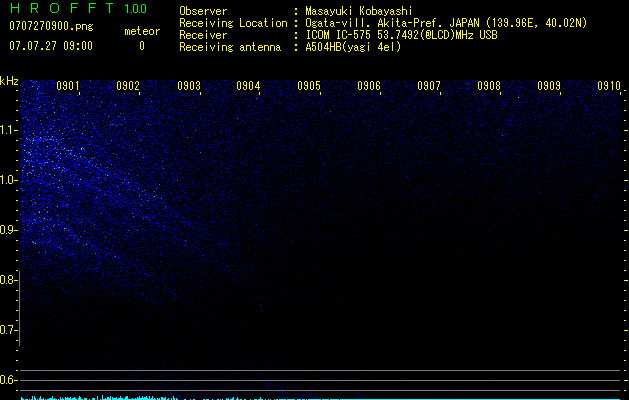
Task: Click the 0904 time marker
Action: (248, 86)
